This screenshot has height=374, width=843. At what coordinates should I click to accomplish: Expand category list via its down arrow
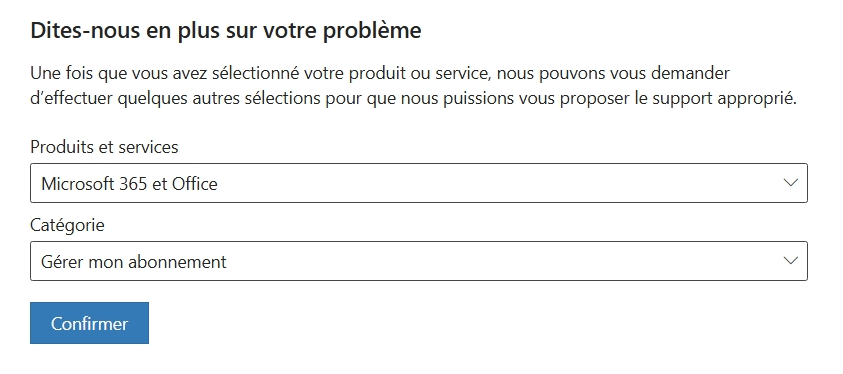click(790, 261)
